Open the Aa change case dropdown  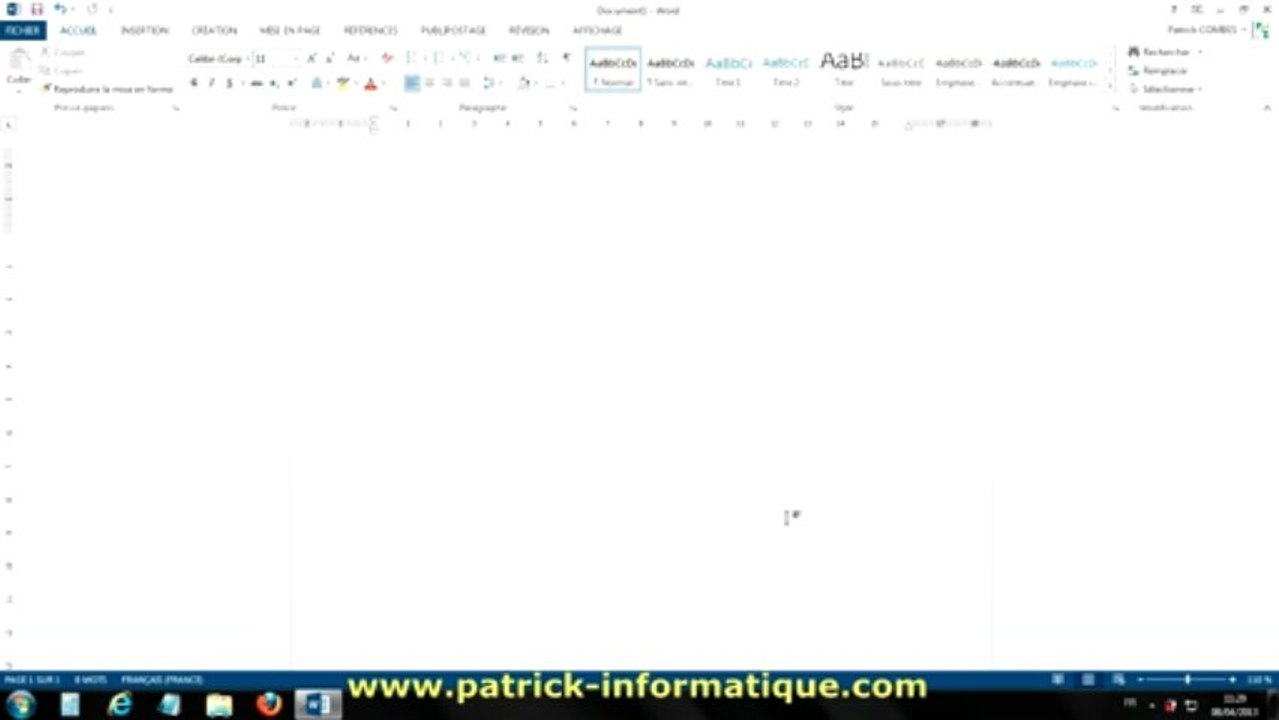click(x=356, y=59)
